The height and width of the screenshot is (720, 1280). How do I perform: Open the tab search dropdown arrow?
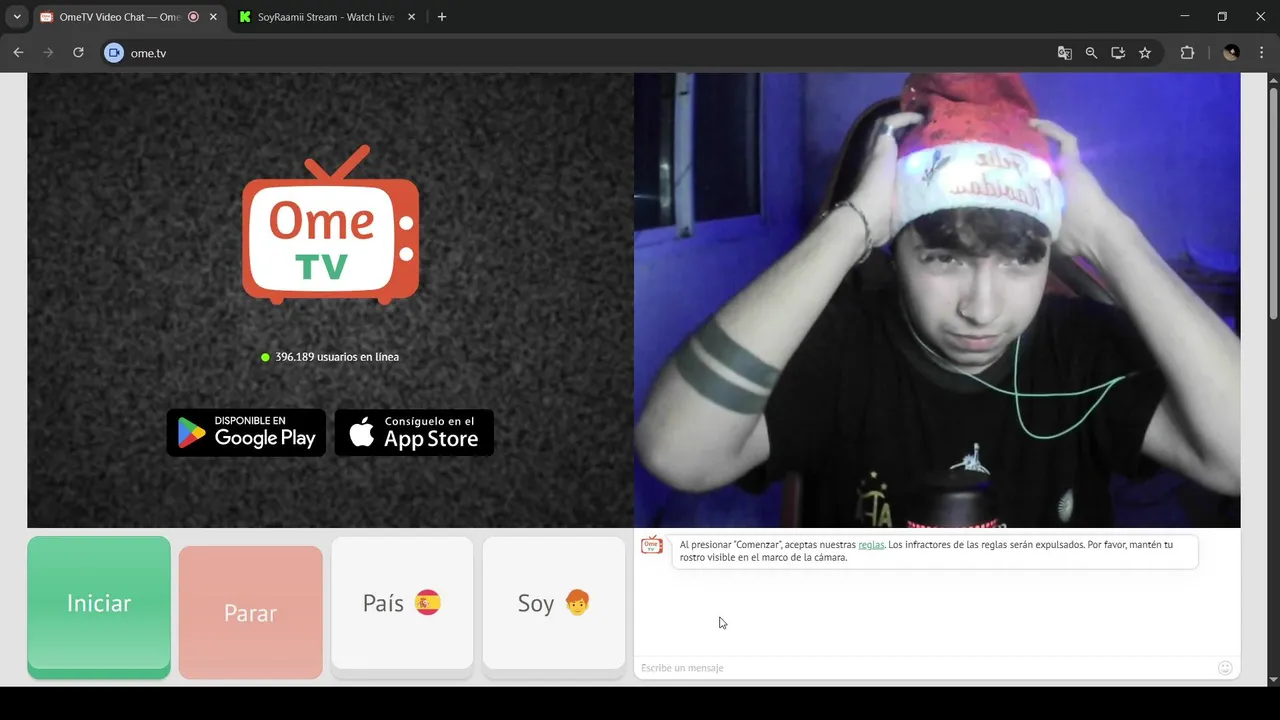tap(16, 17)
